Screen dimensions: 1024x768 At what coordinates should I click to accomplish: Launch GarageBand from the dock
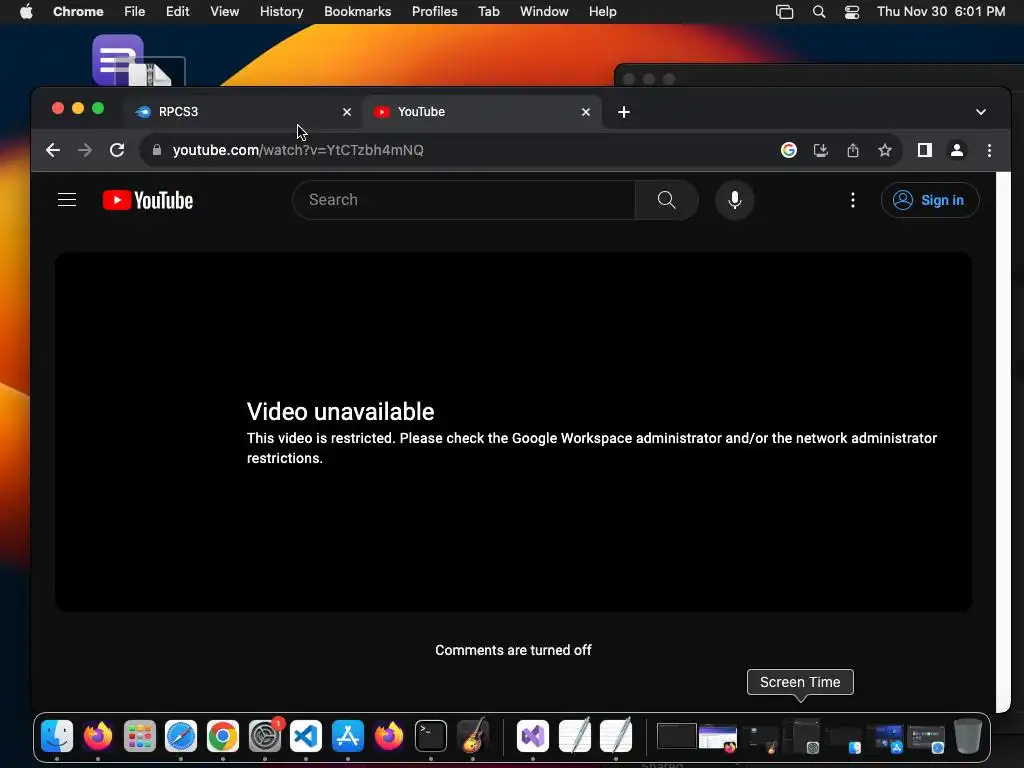pyautogui.click(x=473, y=736)
